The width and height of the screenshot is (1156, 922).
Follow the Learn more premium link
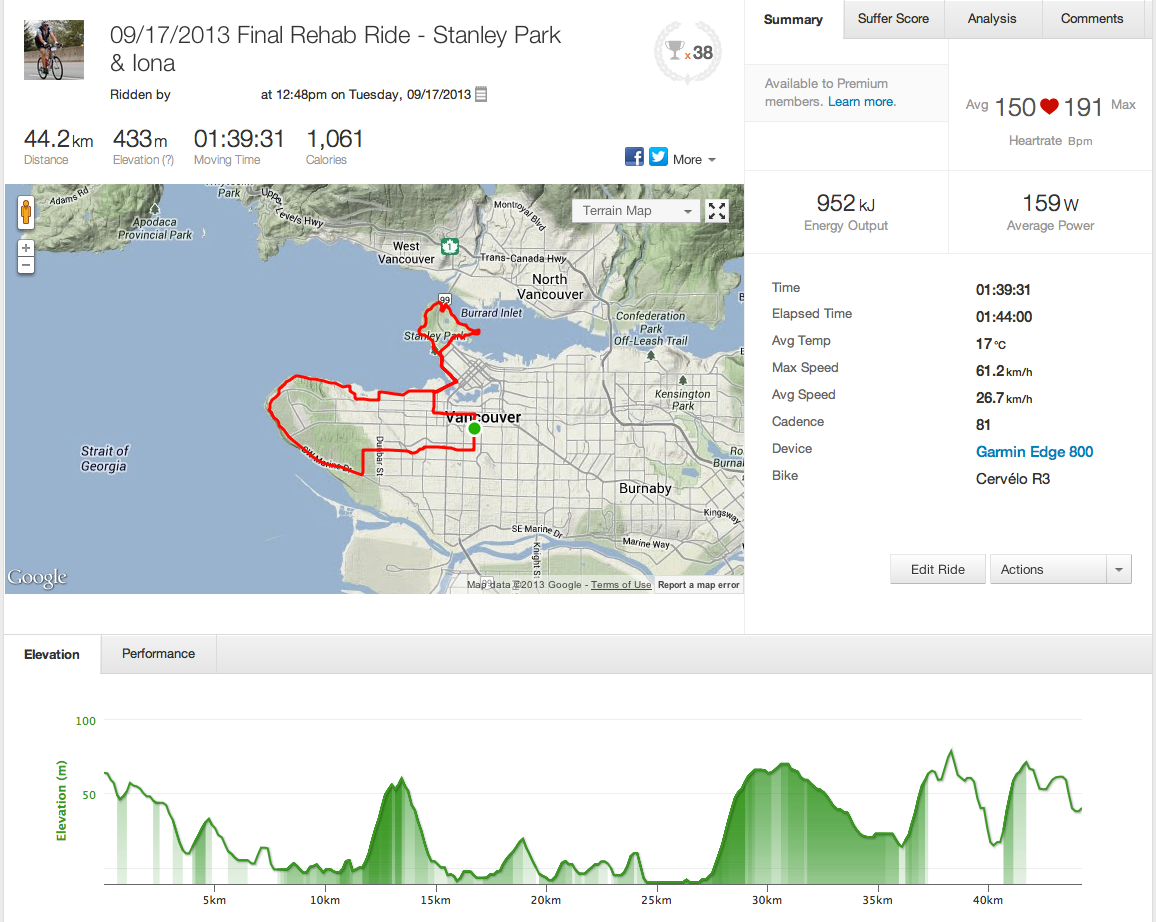point(861,102)
